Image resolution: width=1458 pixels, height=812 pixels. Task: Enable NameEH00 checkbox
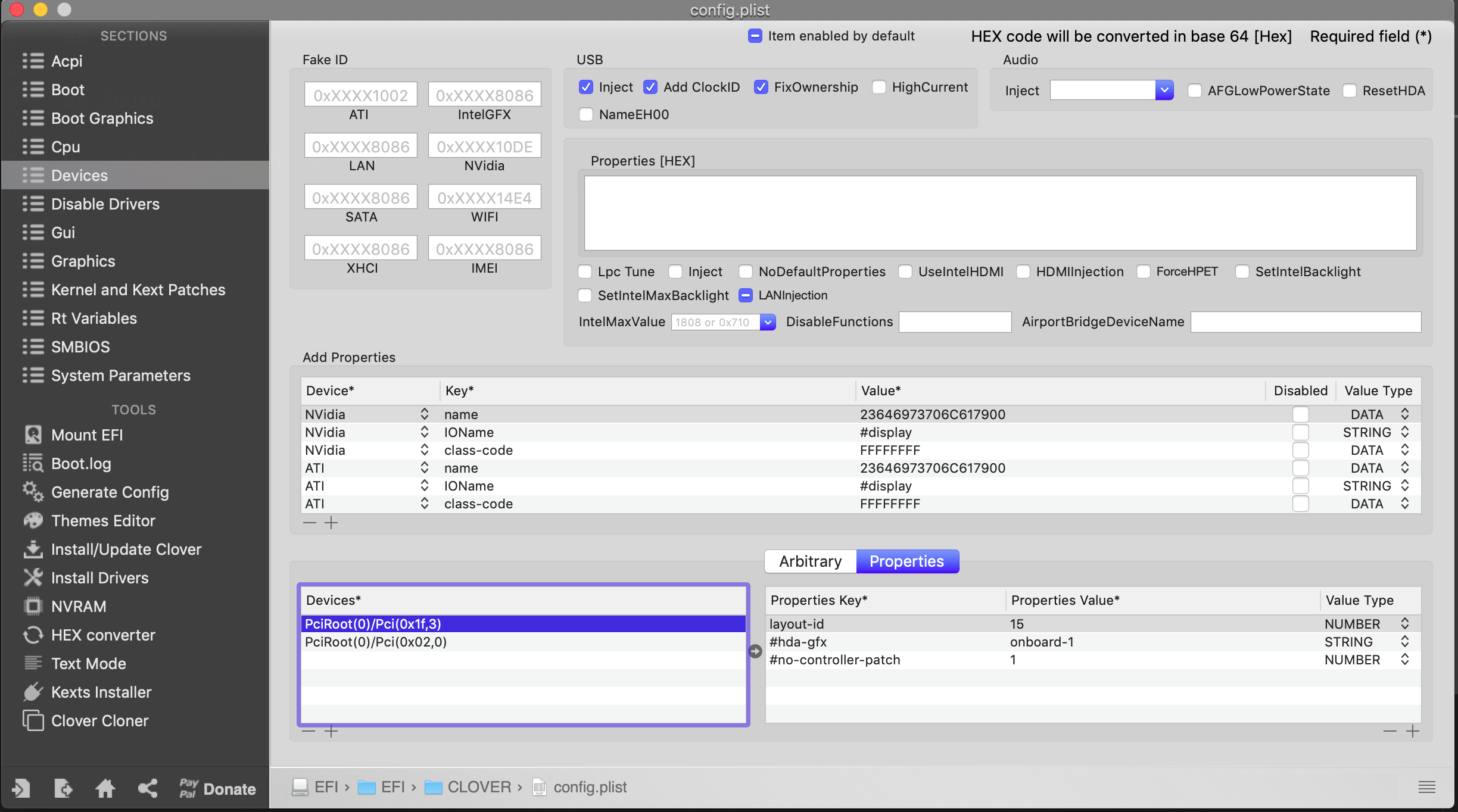[586, 114]
